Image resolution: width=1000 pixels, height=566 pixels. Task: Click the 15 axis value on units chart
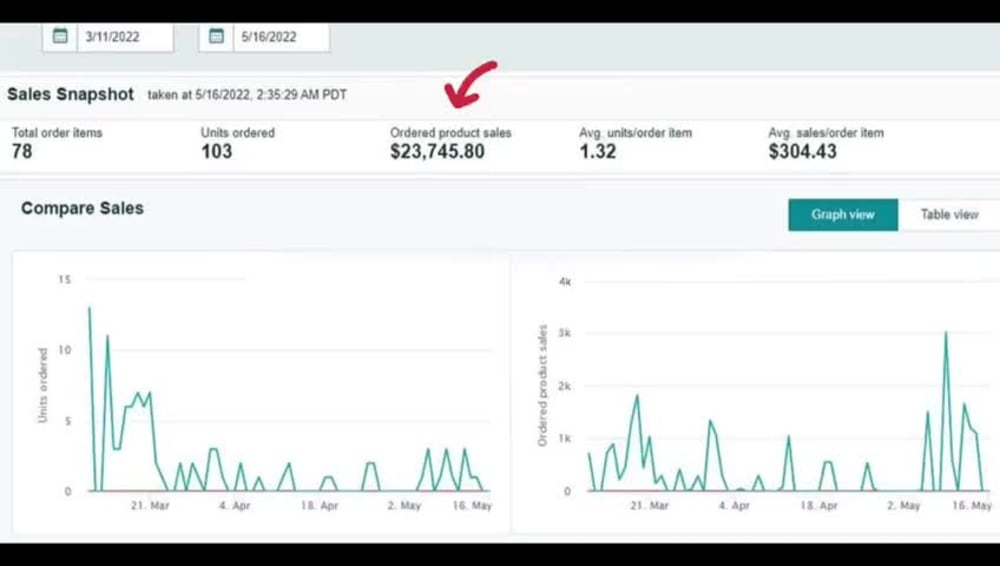click(x=64, y=279)
